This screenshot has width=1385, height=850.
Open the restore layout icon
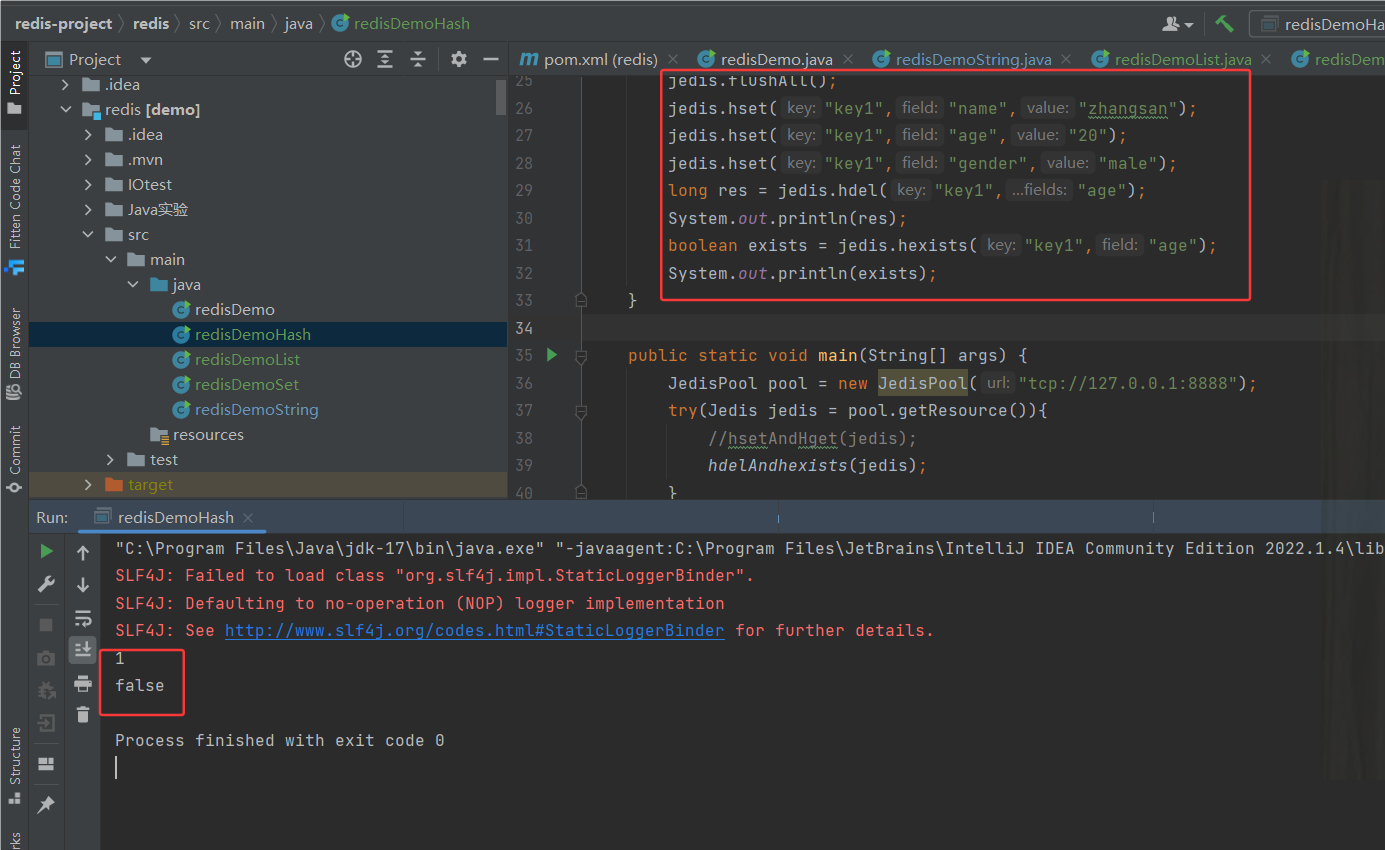coord(46,764)
